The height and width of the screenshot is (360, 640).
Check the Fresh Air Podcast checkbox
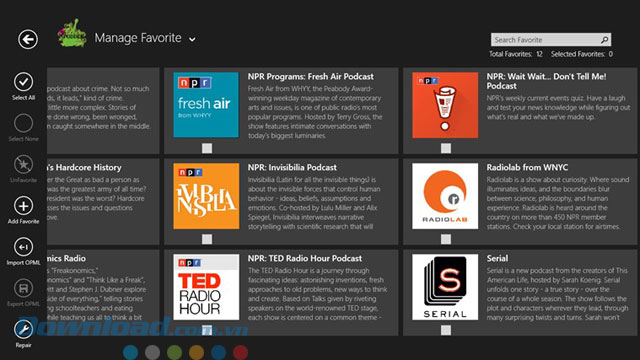[x=207, y=148]
